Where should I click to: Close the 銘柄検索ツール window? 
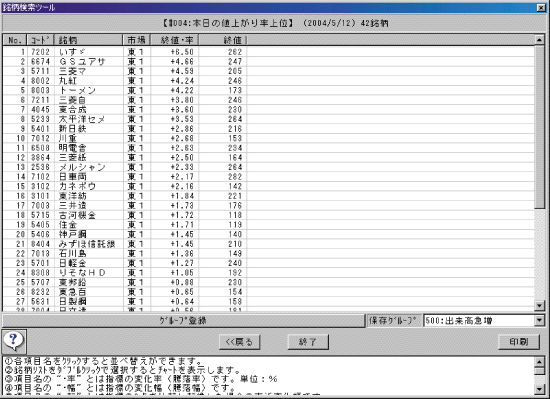[x=541, y=7]
